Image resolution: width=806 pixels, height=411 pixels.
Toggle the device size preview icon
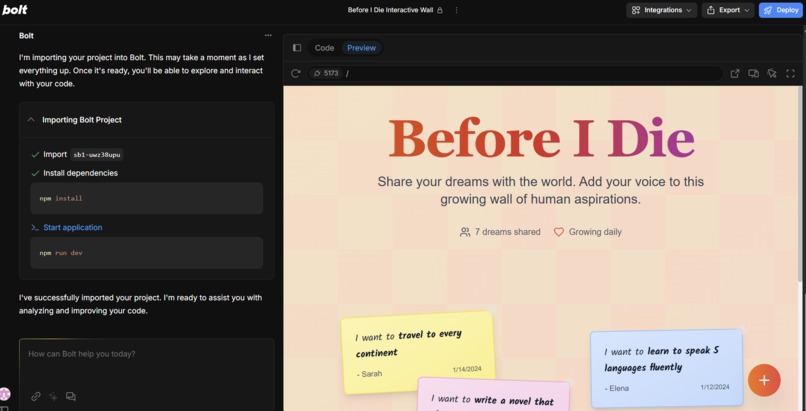pos(754,73)
